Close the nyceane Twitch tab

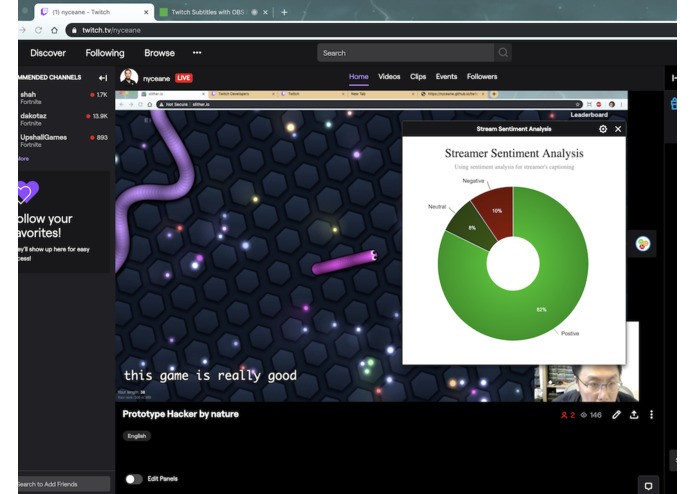(146, 12)
